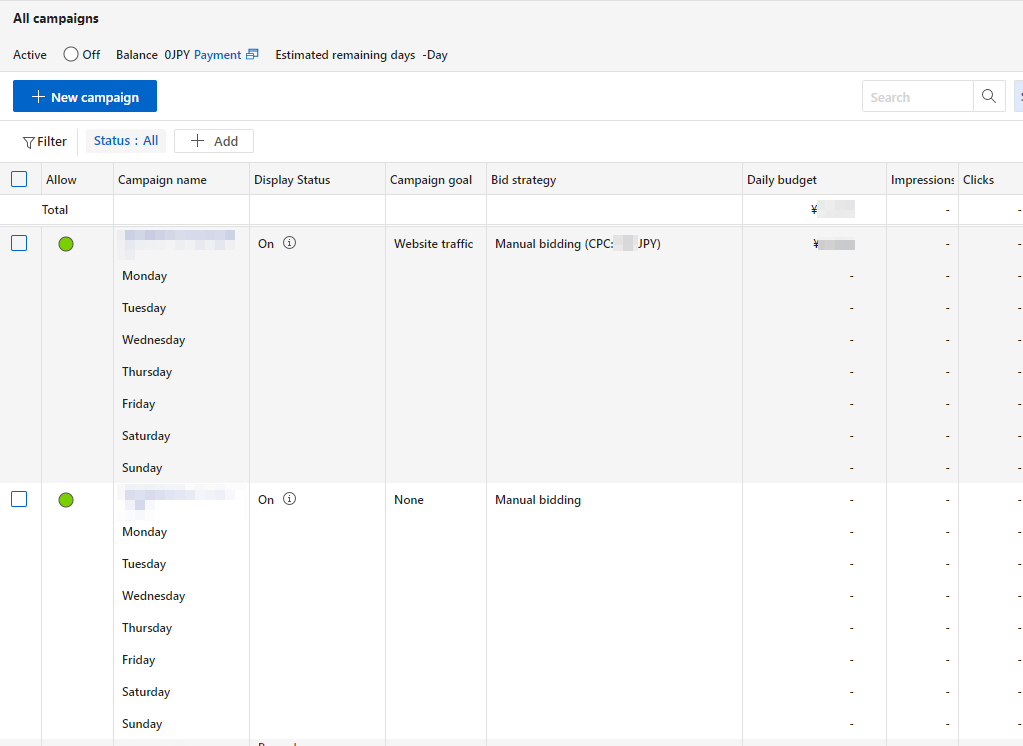The height and width of the screenshot is (746, 1023).
Task: Click info icon in Website traffic campaign row
Action: tap(290, 243)
